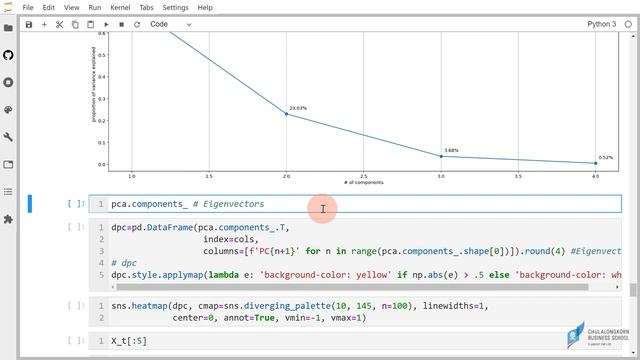
Task: Copy the selected cell
Action: 75,24
